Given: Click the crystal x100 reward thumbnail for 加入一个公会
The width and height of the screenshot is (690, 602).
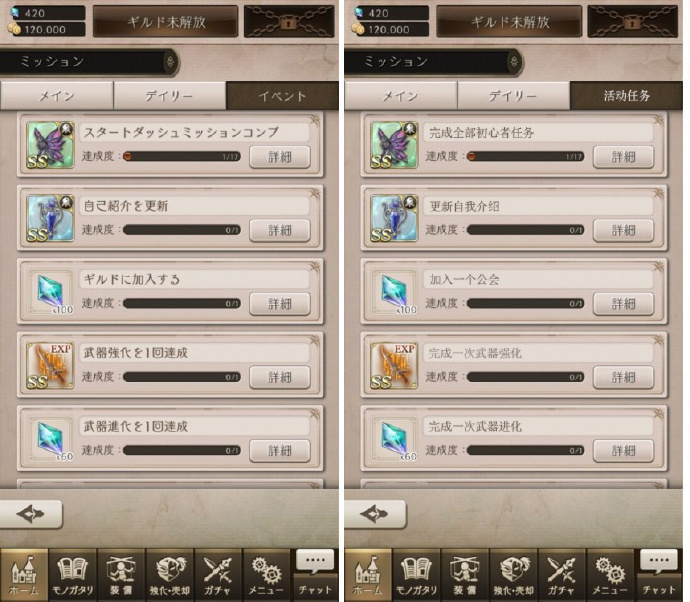Looking at the screenshot, I should tap(394, 292).
